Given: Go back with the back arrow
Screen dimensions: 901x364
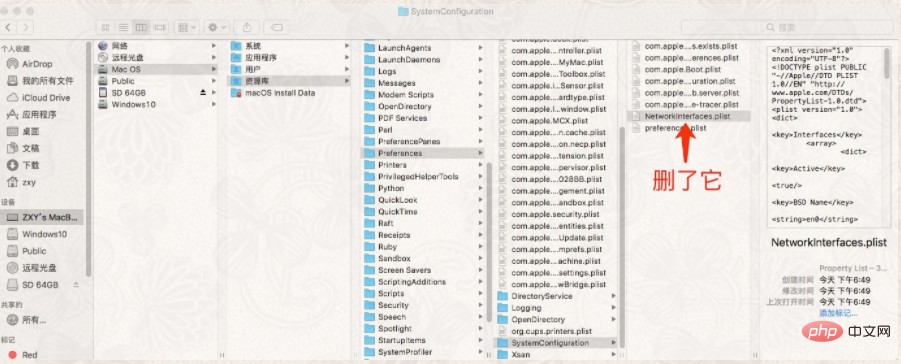Looking at the screenshot, I should [x=9, y=27].
